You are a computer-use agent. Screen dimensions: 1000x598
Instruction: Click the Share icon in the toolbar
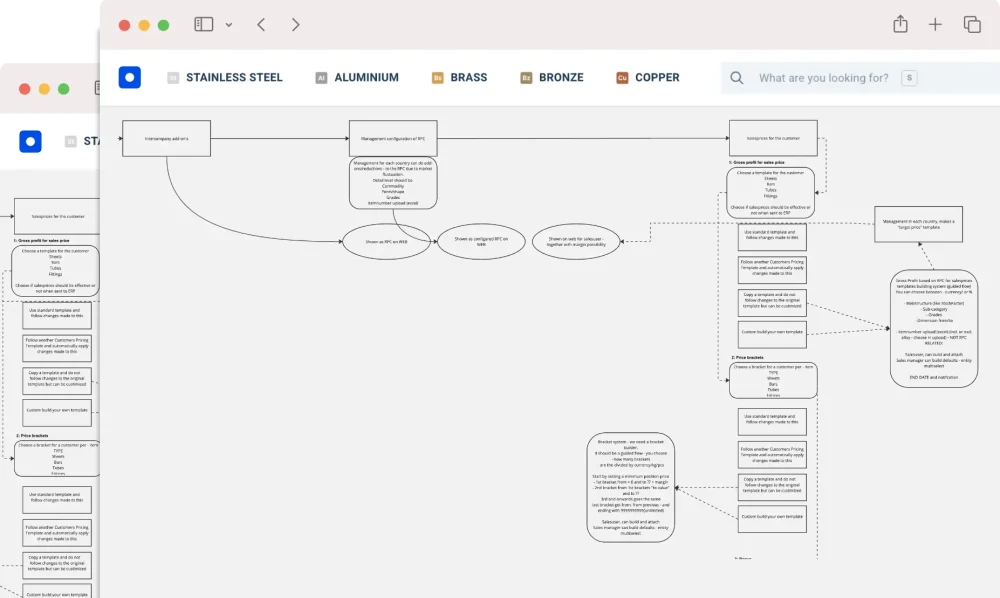point(899,23)
